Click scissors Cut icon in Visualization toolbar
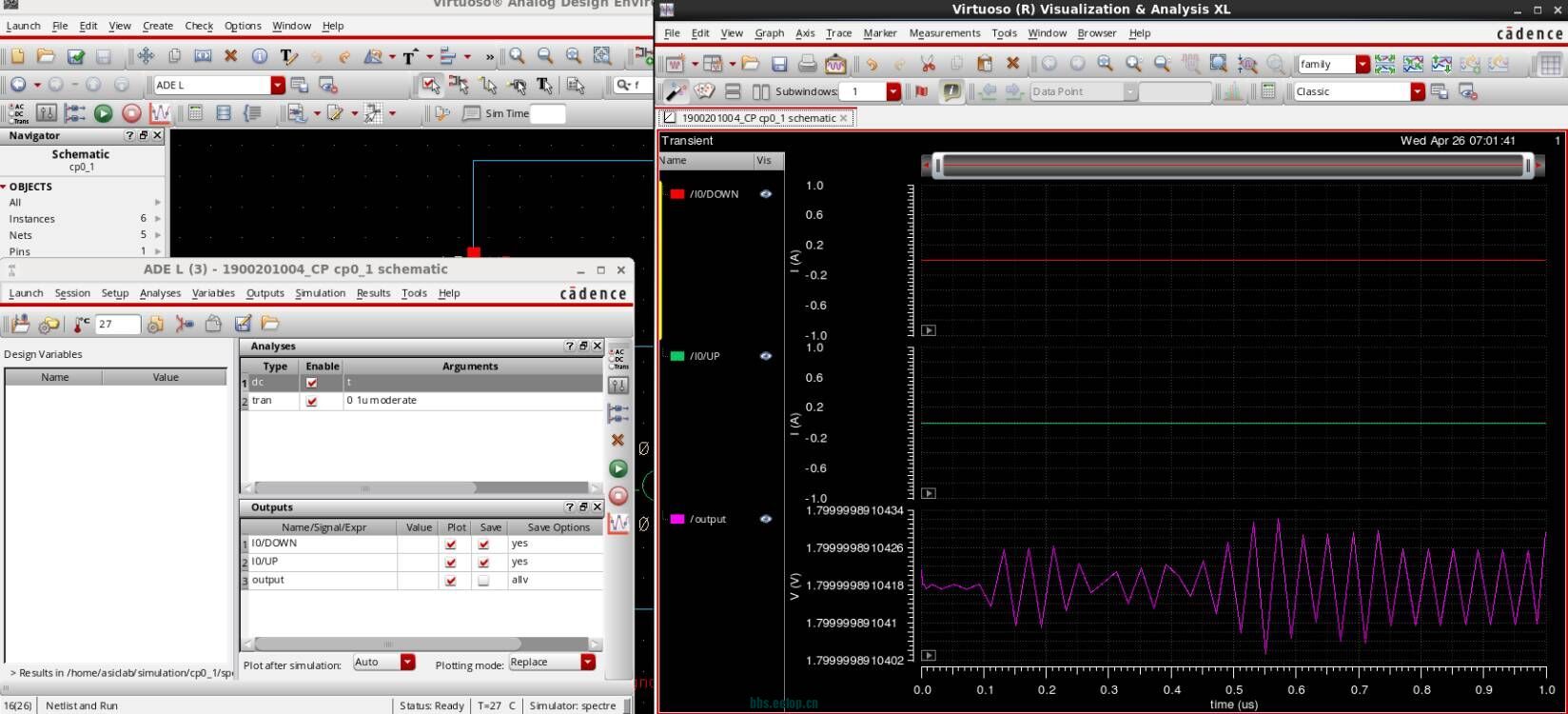This screenshot has width=1568, height=714. click(x=928, y=64)
